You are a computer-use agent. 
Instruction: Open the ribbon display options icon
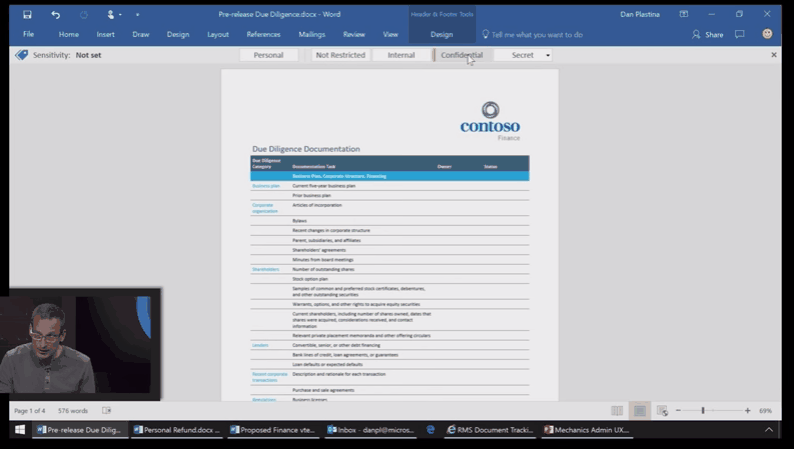tap(684, 14)
